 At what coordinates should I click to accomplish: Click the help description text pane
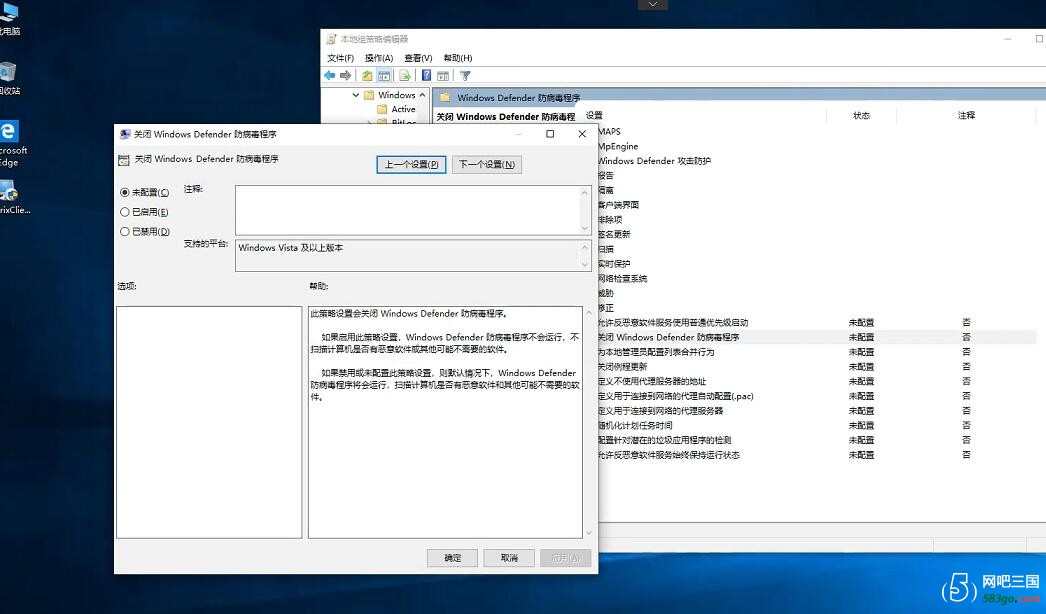pyautogui.click(x=445, y=422)
